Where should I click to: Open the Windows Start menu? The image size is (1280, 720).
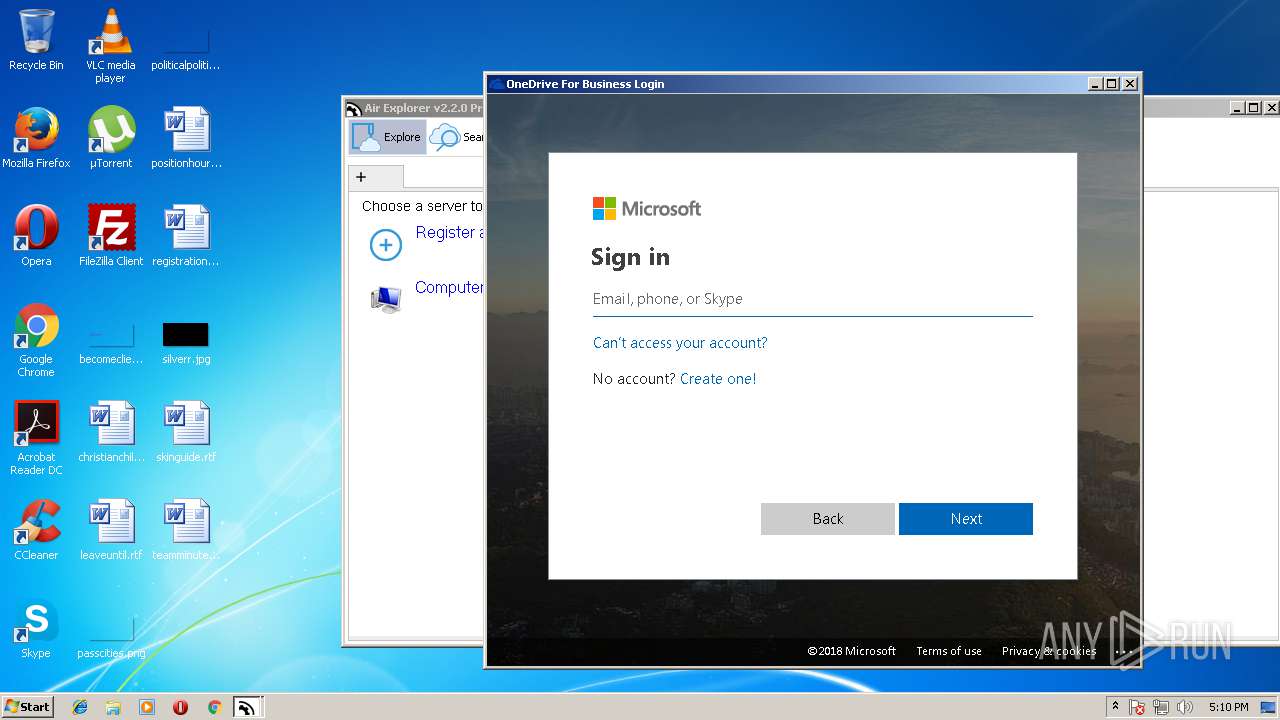click(28, 706)
